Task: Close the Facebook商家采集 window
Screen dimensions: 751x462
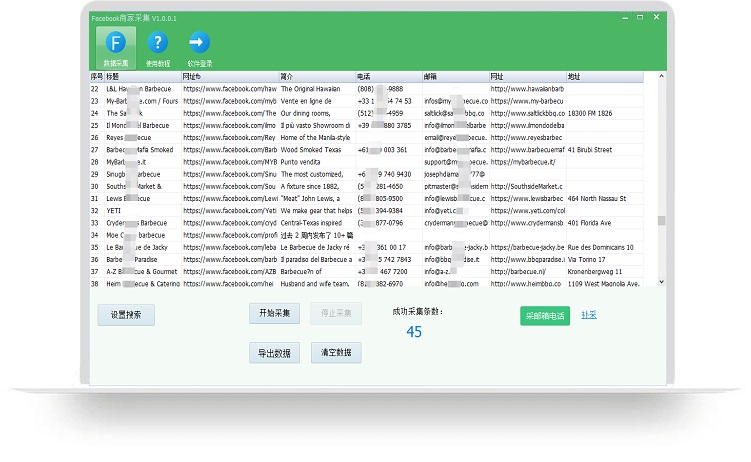Action: coord(657,17)
